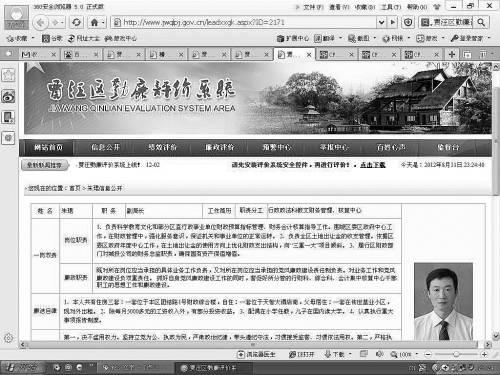Click the browser search box field
This screenshot has width=500, height=375.
[x=446, y=22]
